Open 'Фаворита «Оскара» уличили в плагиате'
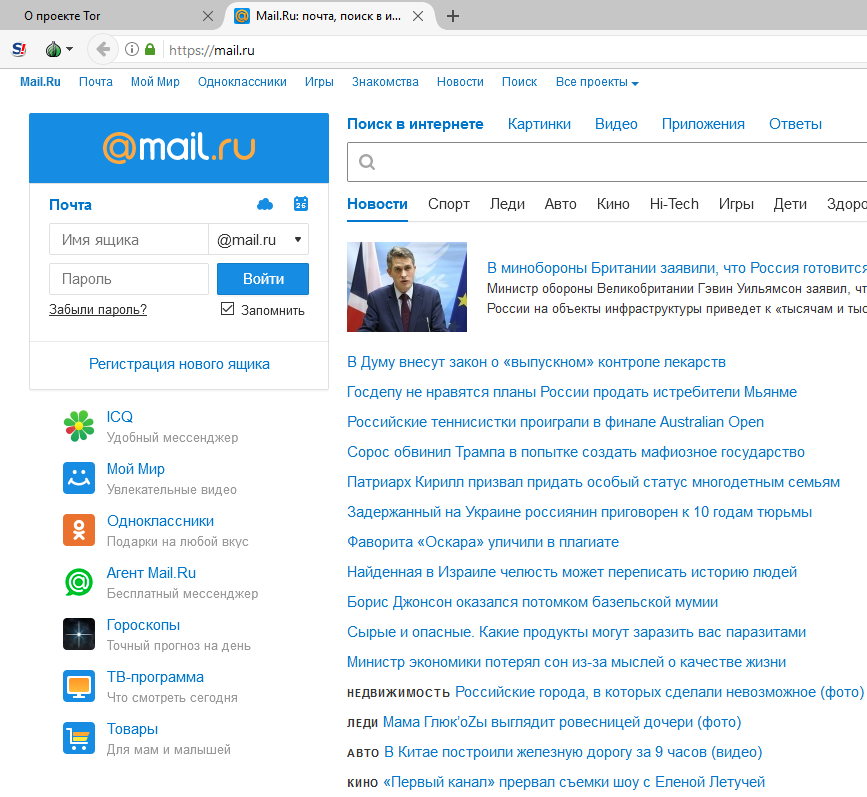Viewport: 867px width, 797px height. coord(483,542)
